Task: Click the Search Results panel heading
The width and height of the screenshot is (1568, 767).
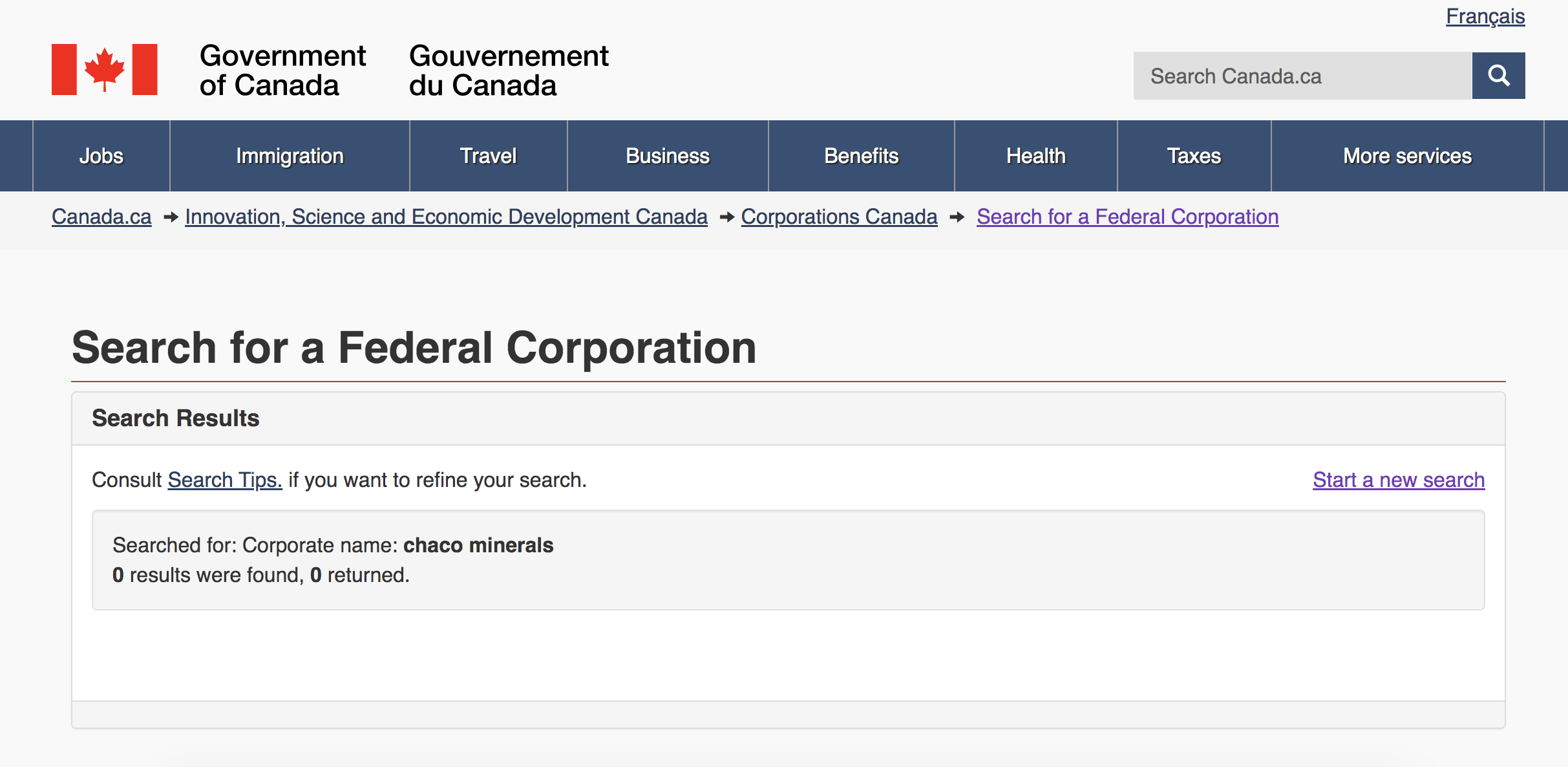Action: tap(175, 418)
